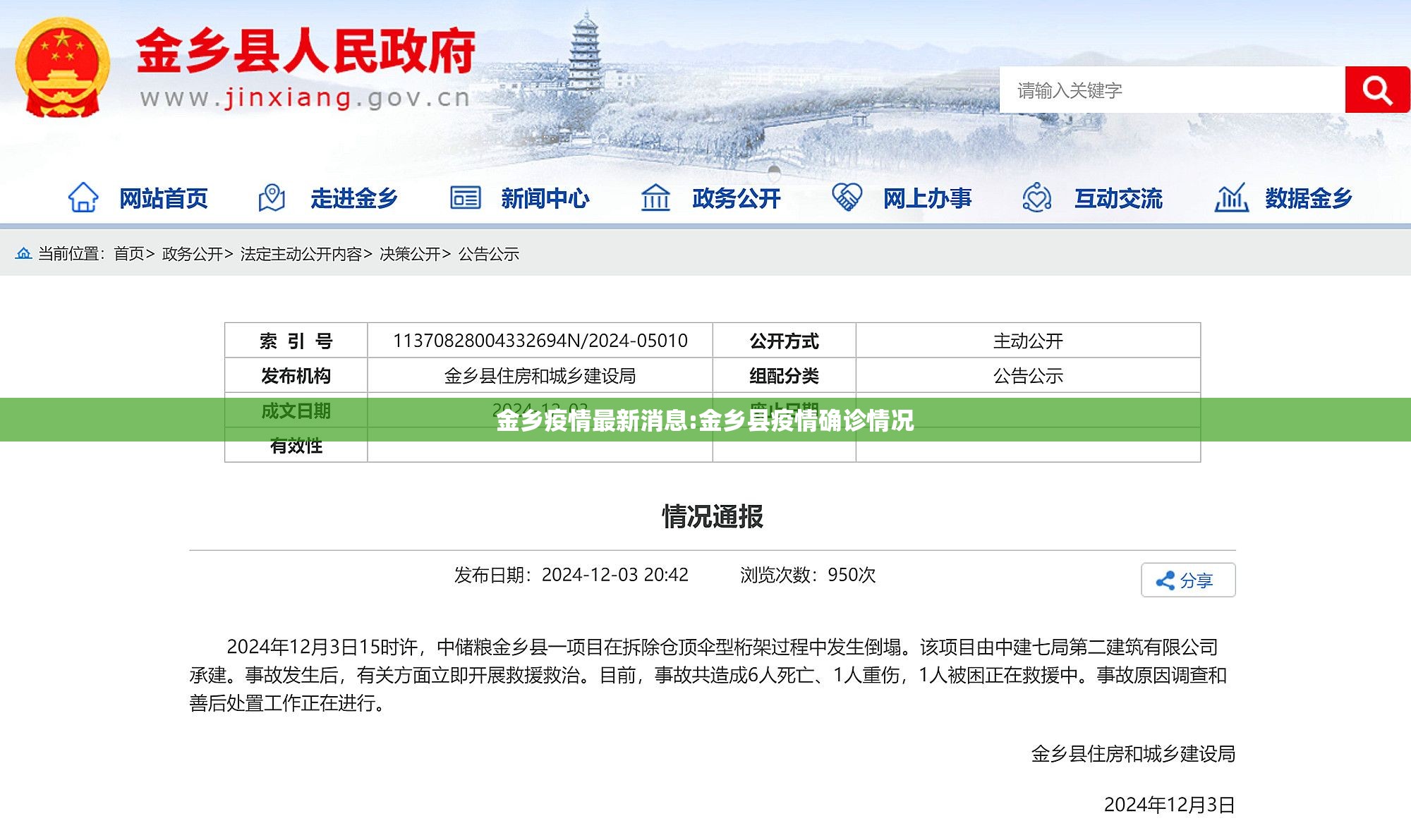Open the 政务公开 navigation item
The width and height of the screenshot is (1411, 840).
tap(737, 198)
